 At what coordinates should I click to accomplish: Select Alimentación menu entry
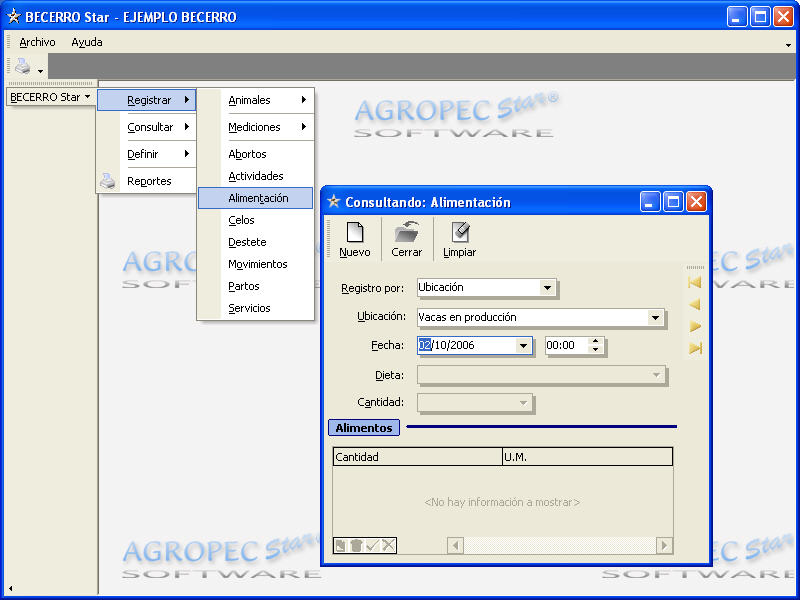(256, 198)
